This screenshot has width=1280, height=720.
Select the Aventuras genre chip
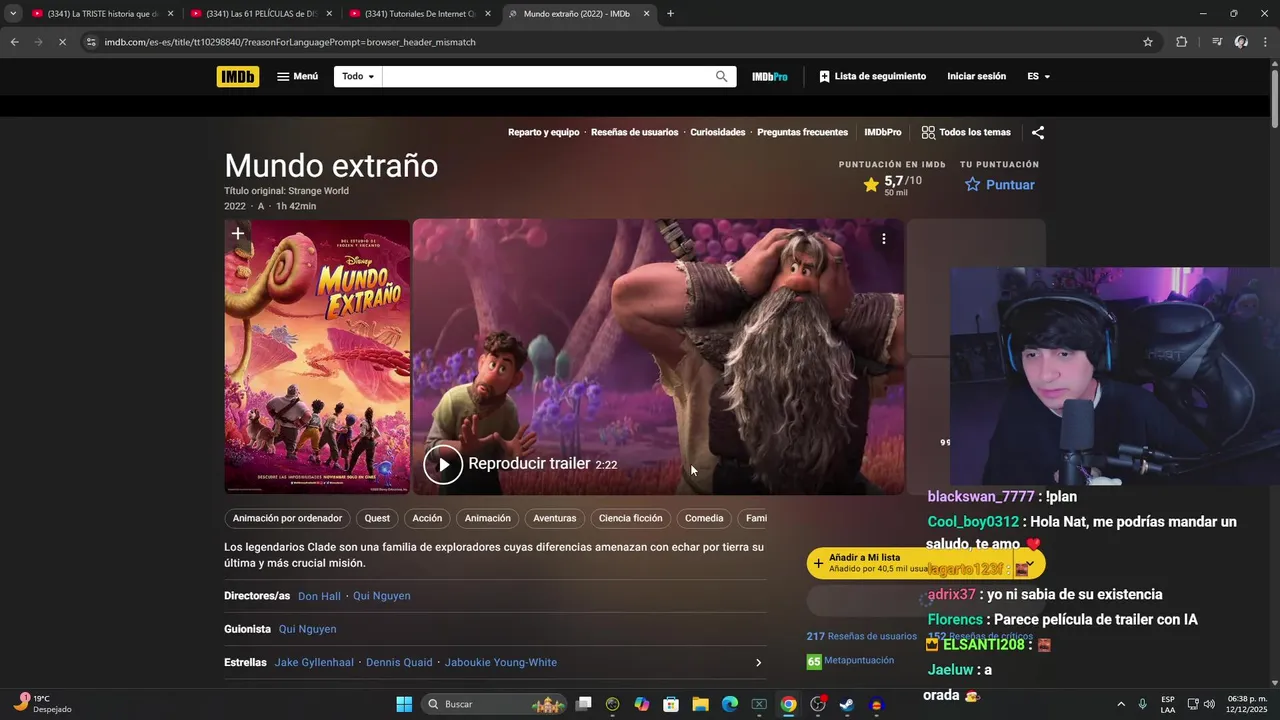coord(554,518)
